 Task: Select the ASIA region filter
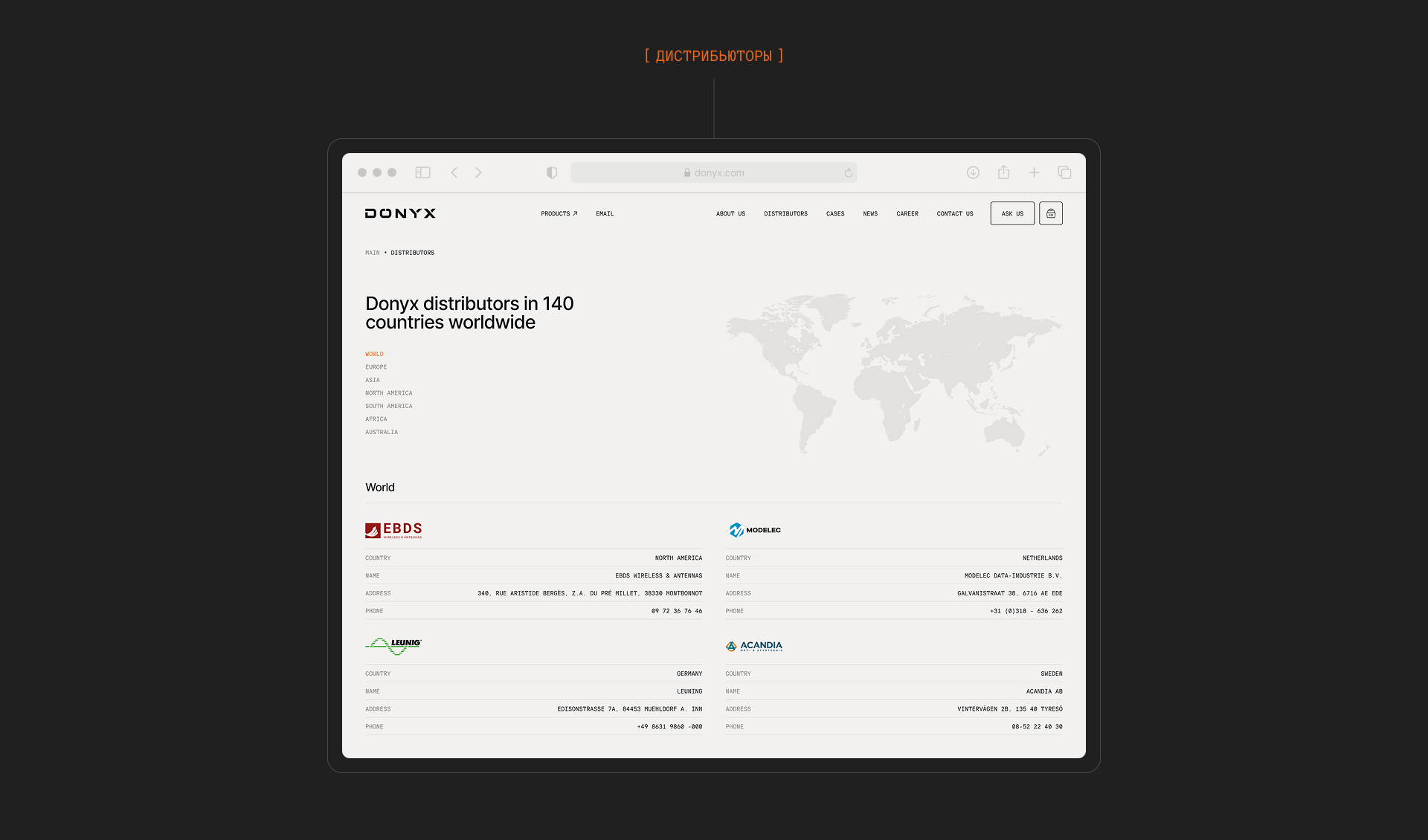point(373,380)
